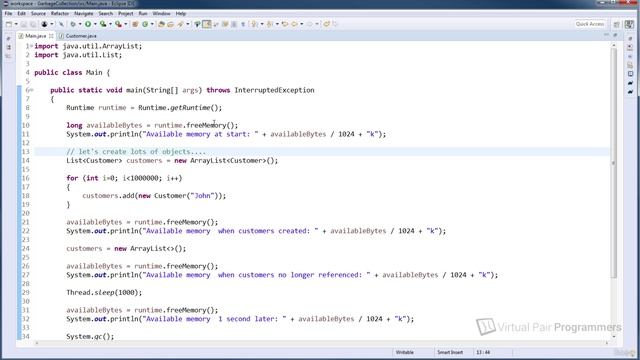Toggle the icon left of highlighted toolbar toggle

(x=198, y=24)
